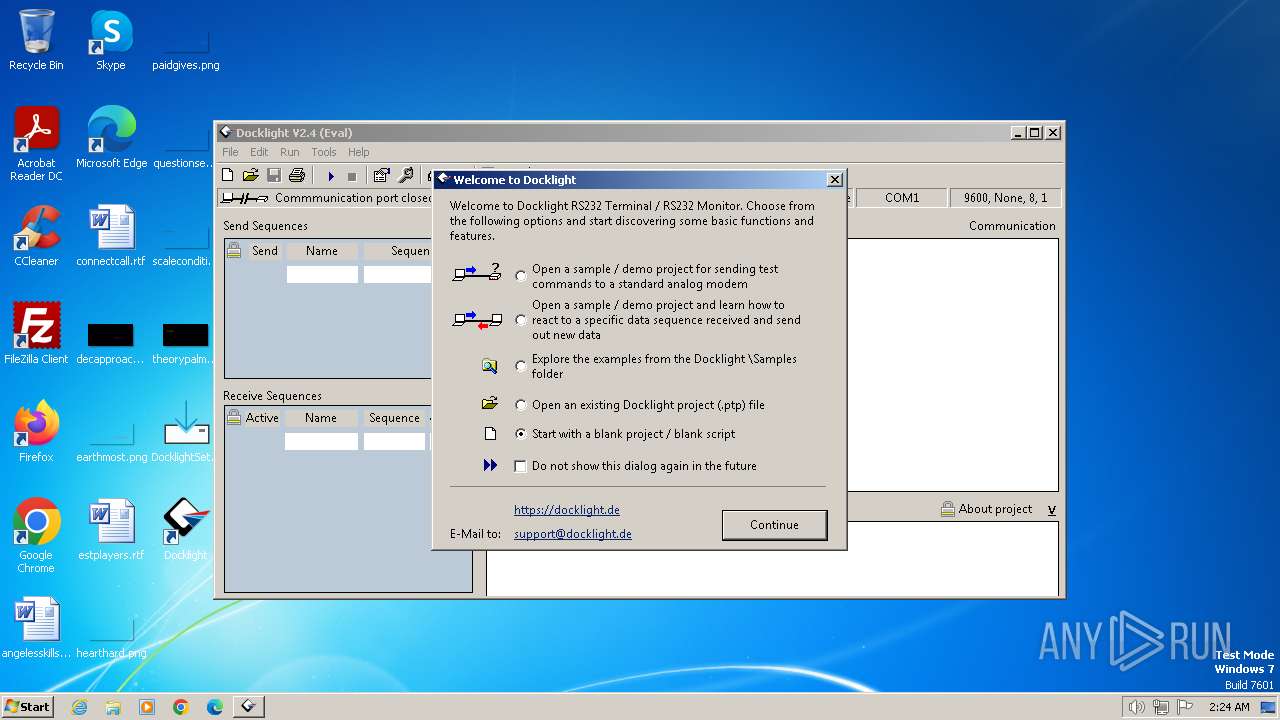
Task: Click the Send Sequences lock icon
Action: [234, 251]
